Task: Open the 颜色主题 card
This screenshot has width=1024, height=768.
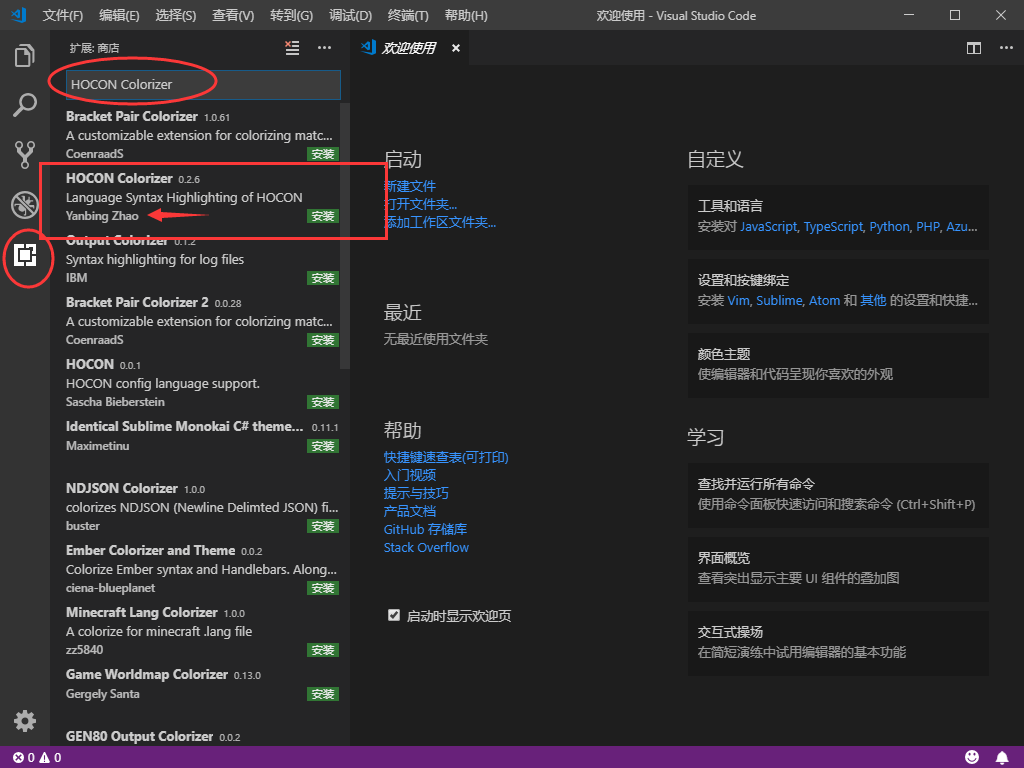Action: (x=838, y=364)
